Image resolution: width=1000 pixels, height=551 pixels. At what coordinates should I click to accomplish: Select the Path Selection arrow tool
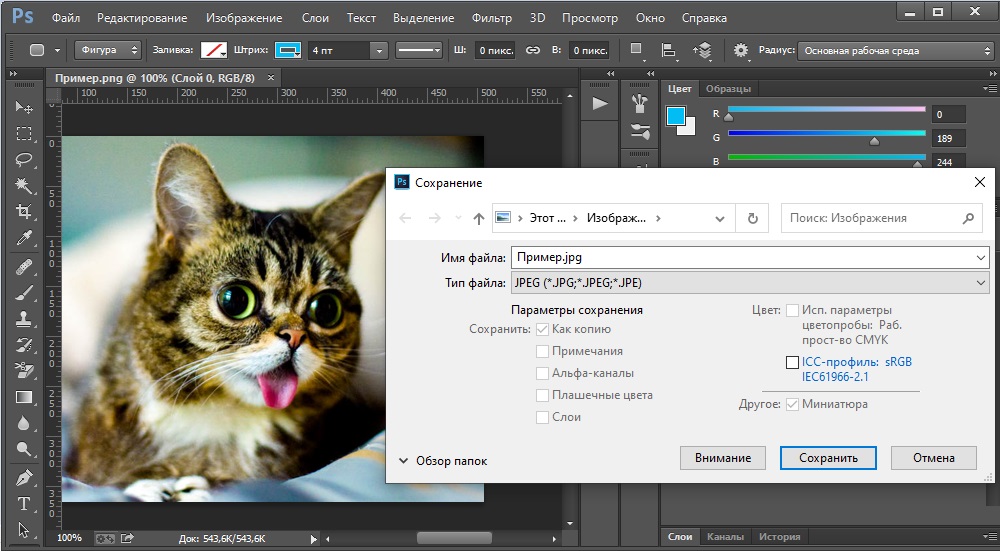(24, 530)
